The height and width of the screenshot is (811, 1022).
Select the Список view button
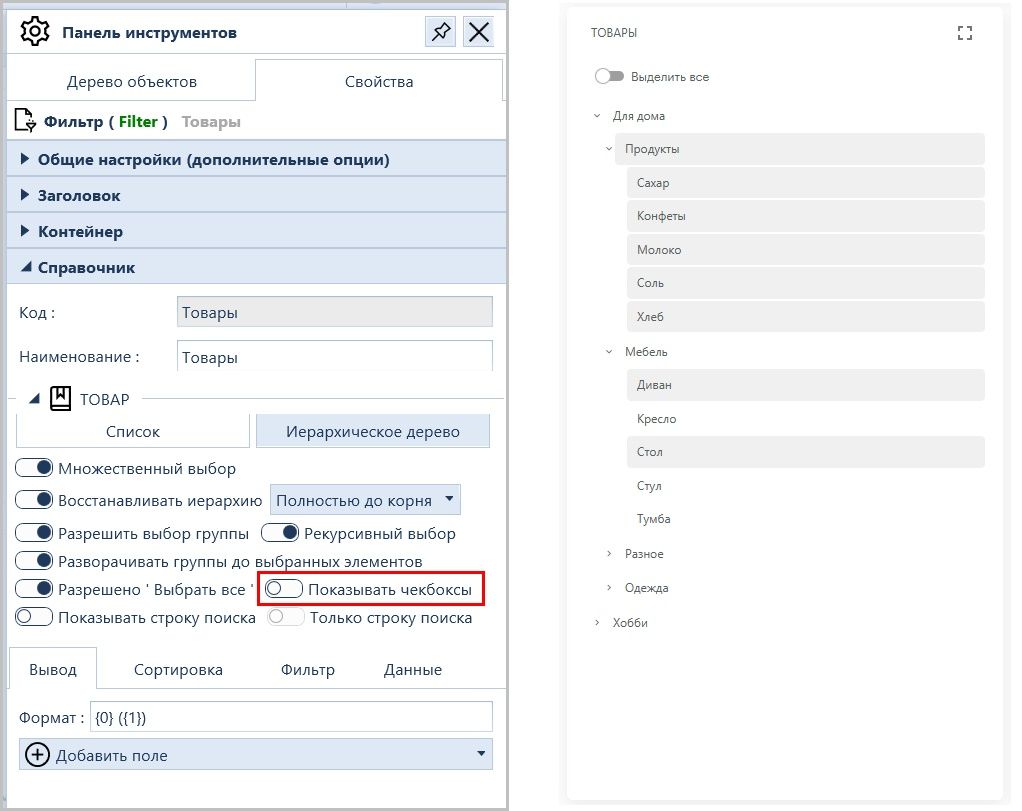(132, 432)
